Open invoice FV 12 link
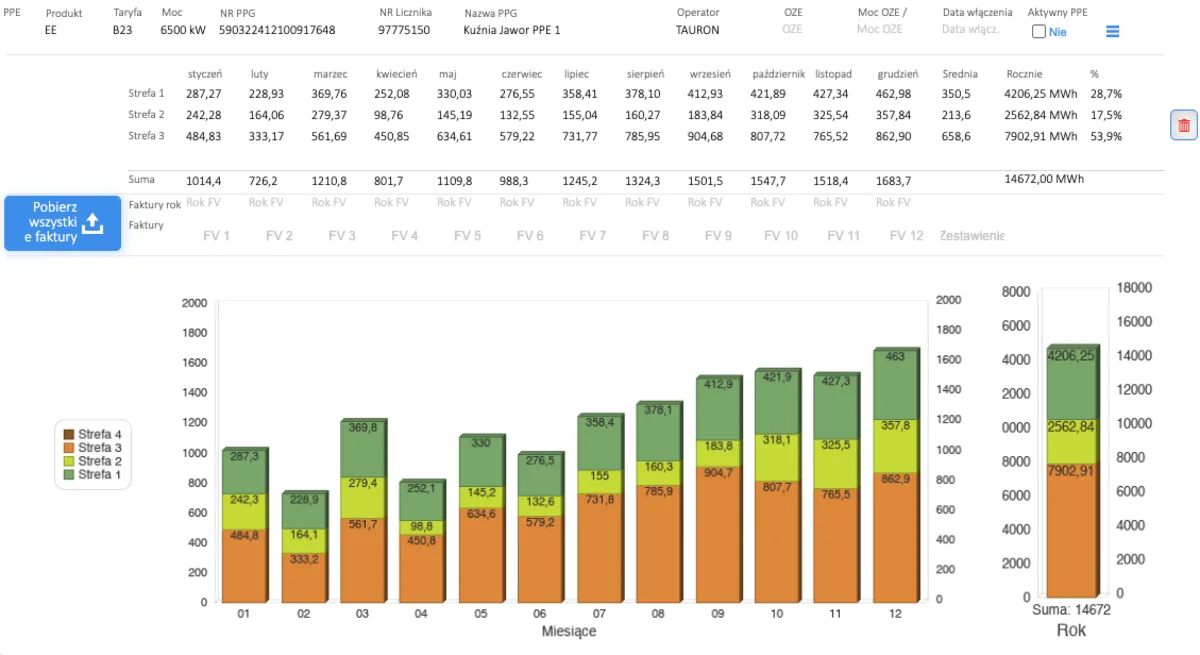This screenshot has height=655, width=1200. (x=906, y=236)
